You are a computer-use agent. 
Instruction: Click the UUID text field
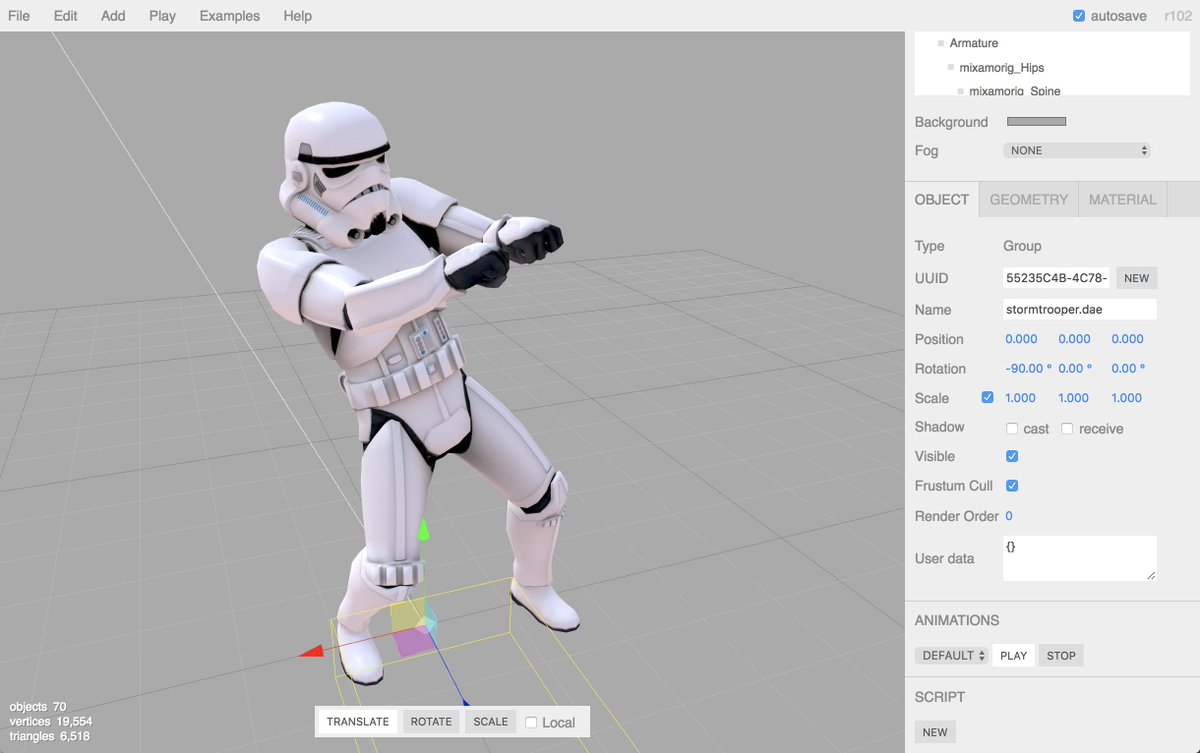pyautogui.click(x=1056, y=278)
